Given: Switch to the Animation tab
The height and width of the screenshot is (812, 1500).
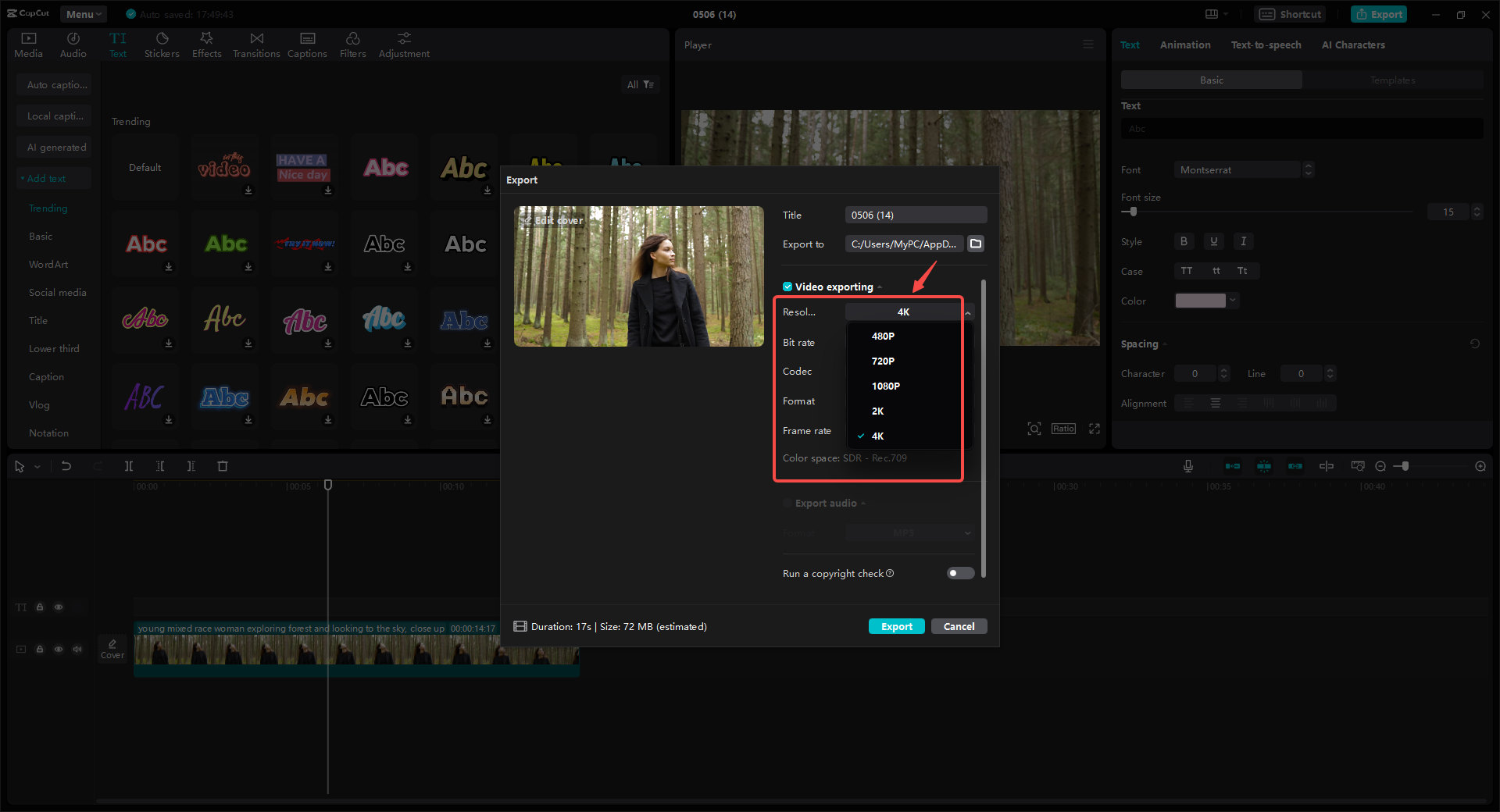Looking at the screenshot, I should click(x=1184, y=45).
